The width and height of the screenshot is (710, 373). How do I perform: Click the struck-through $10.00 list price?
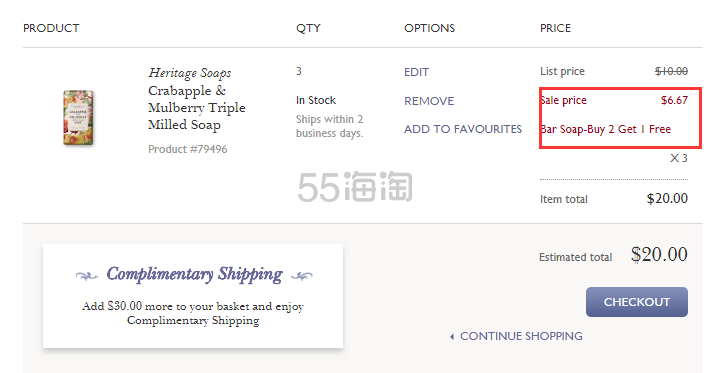coord(671,71)
